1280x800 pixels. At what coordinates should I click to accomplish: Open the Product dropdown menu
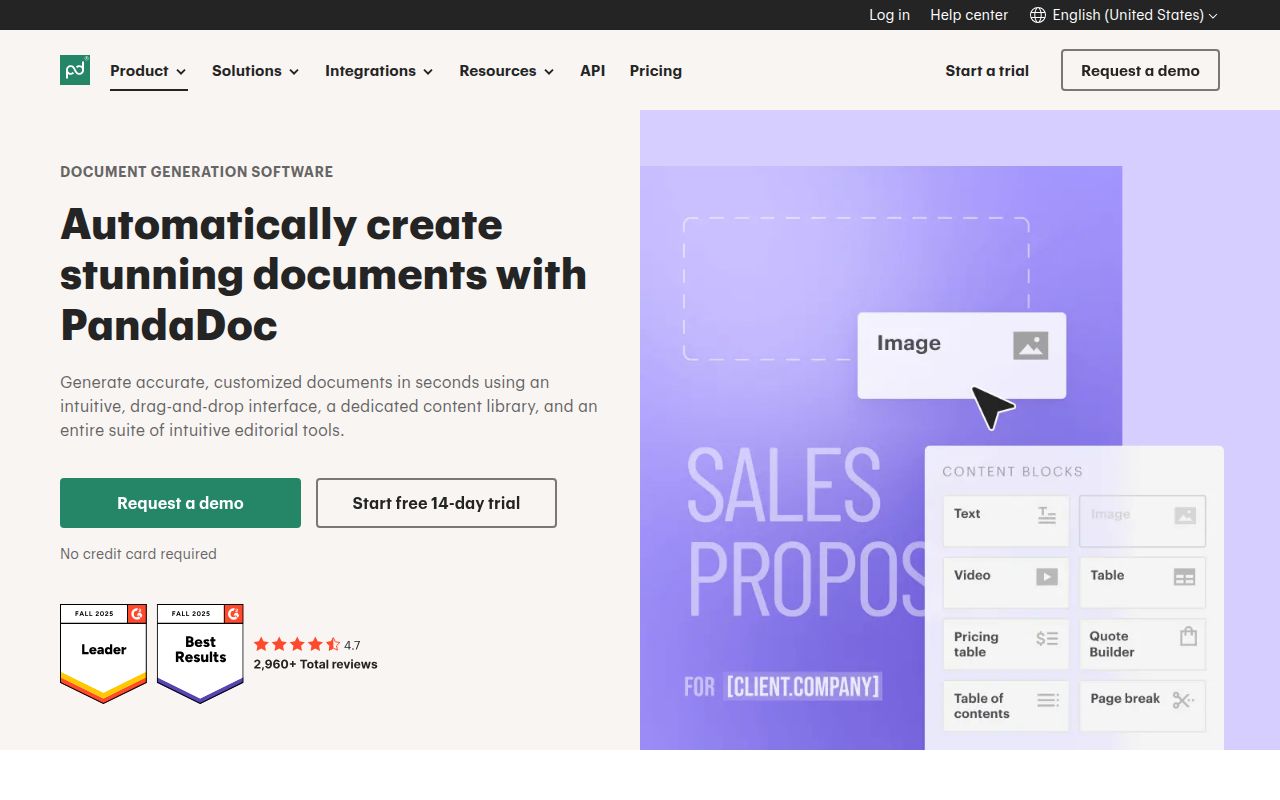(149, 71)
